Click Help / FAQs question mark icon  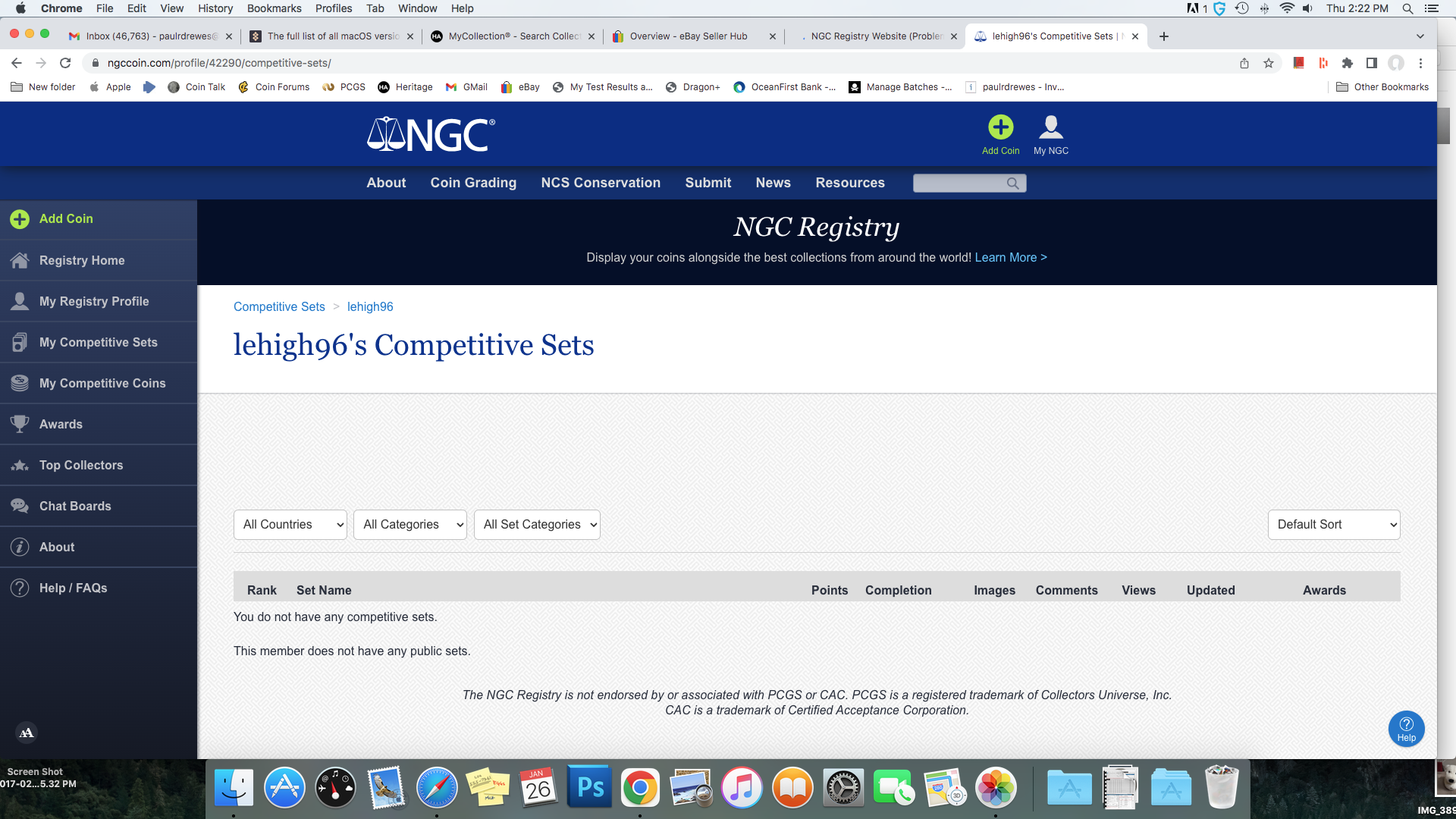pos(20,588)
